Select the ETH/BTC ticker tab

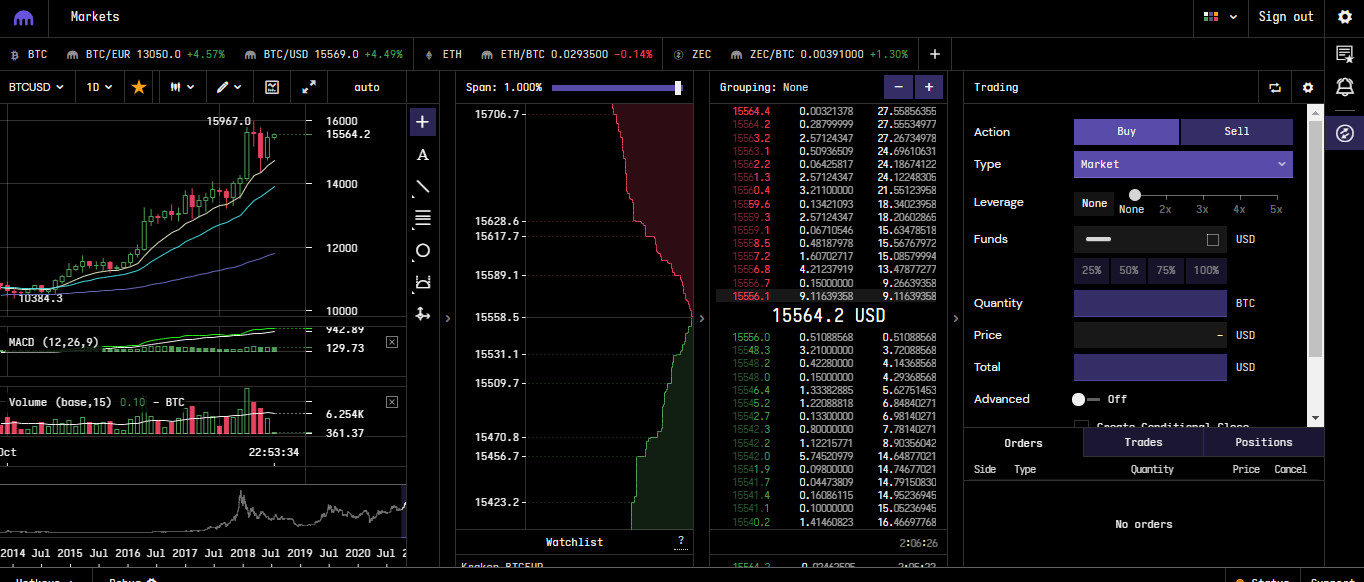coord(566,54)
